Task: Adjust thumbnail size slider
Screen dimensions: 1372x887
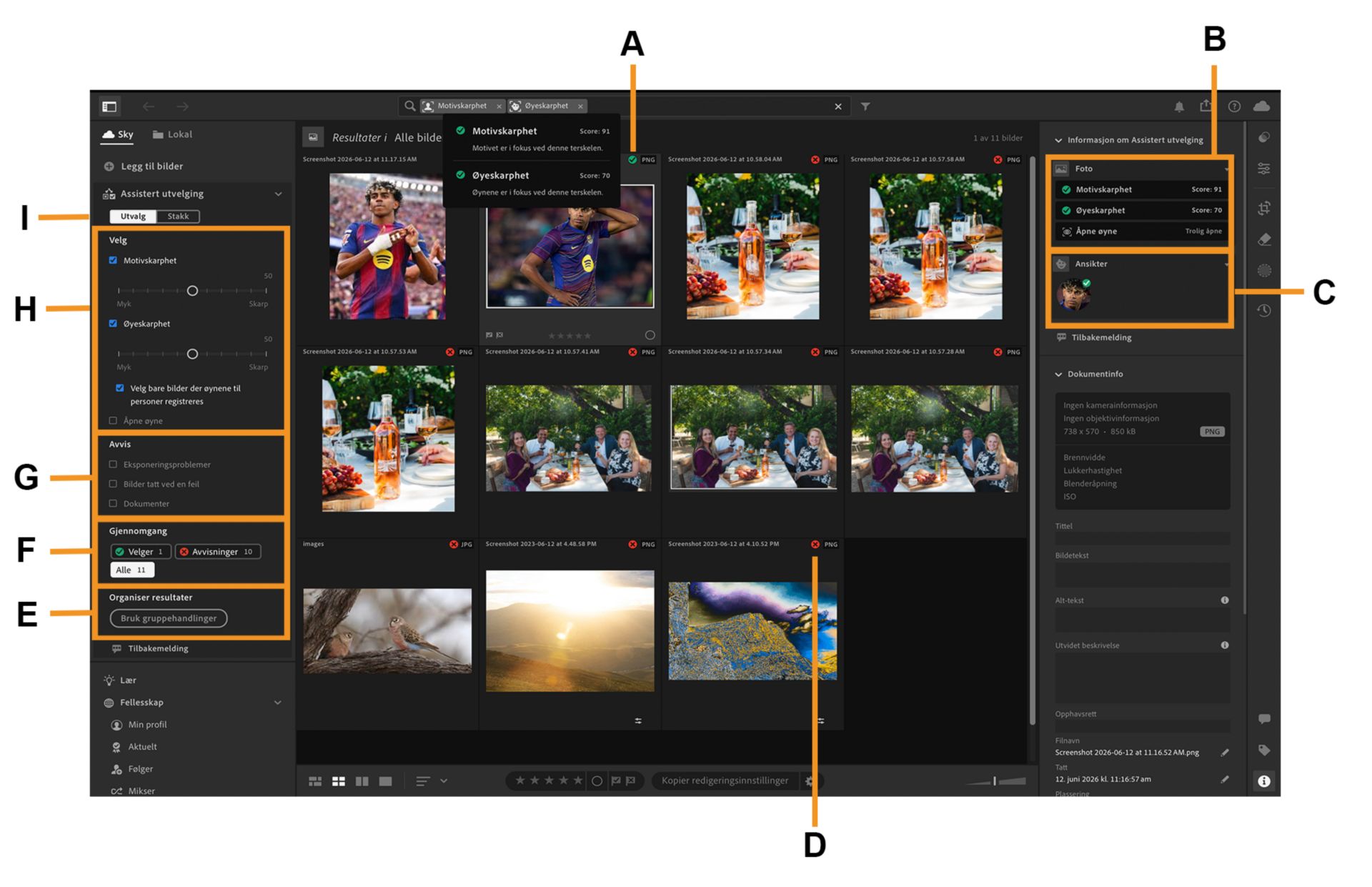Action: [x=995, y=781]
